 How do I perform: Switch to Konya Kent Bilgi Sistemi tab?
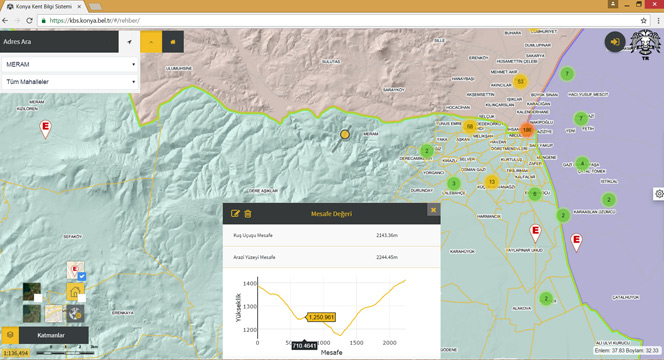tap(44, 7)
